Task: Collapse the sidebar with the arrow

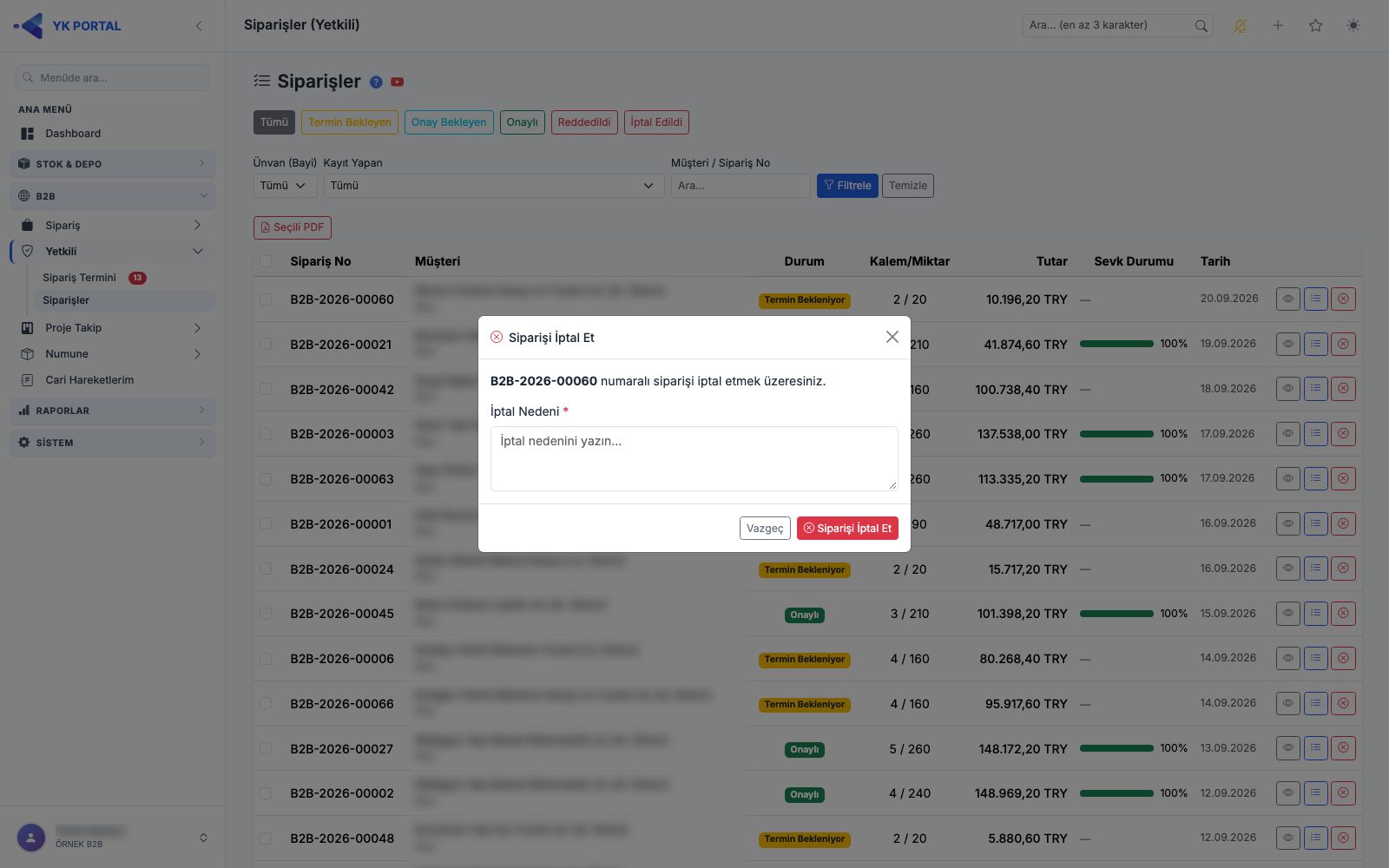Action: click(199, 26)
